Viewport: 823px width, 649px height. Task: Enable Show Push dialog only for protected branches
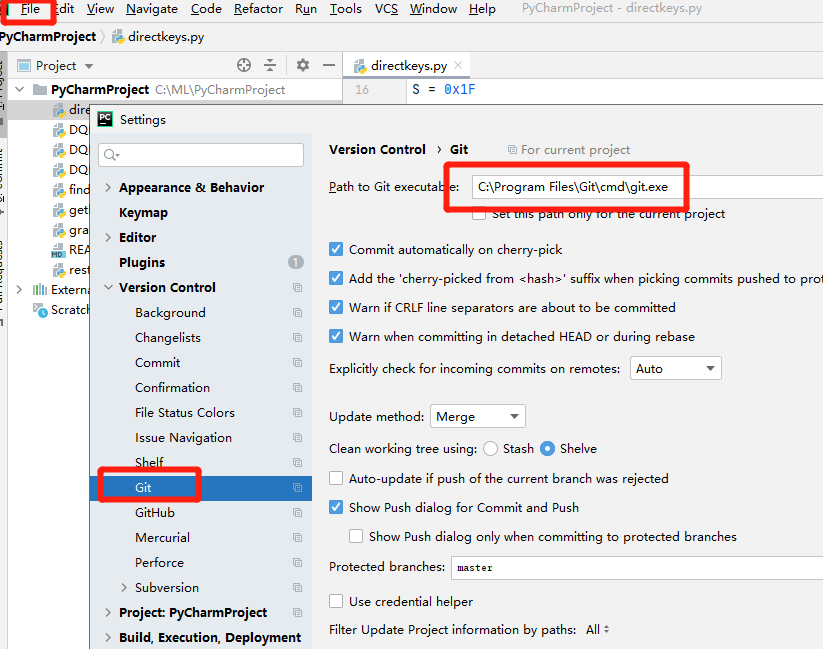coord(356,536)
